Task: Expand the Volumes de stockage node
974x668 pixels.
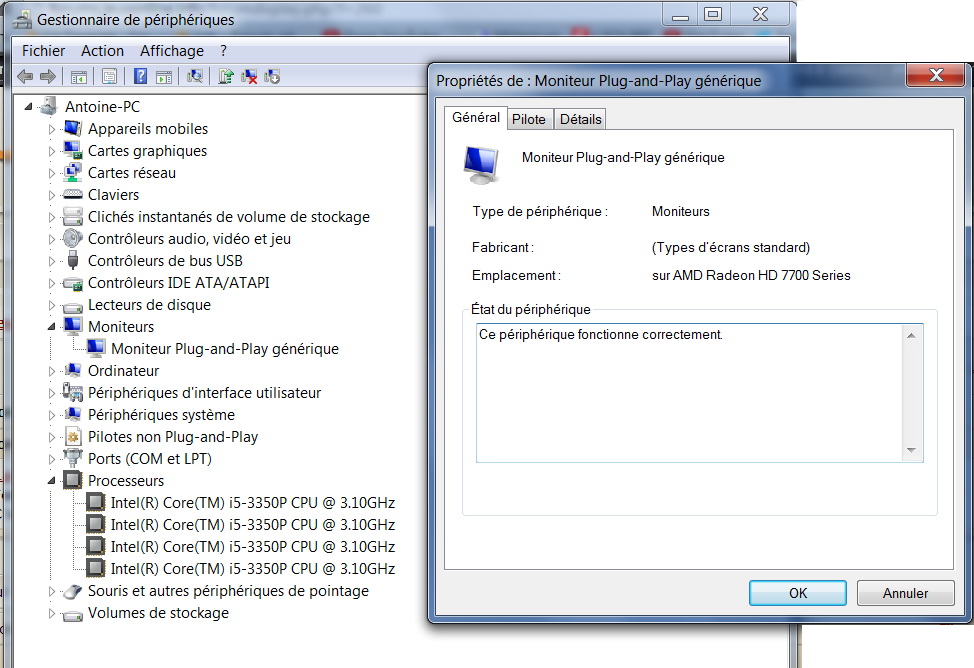Action: pos(52,613)
